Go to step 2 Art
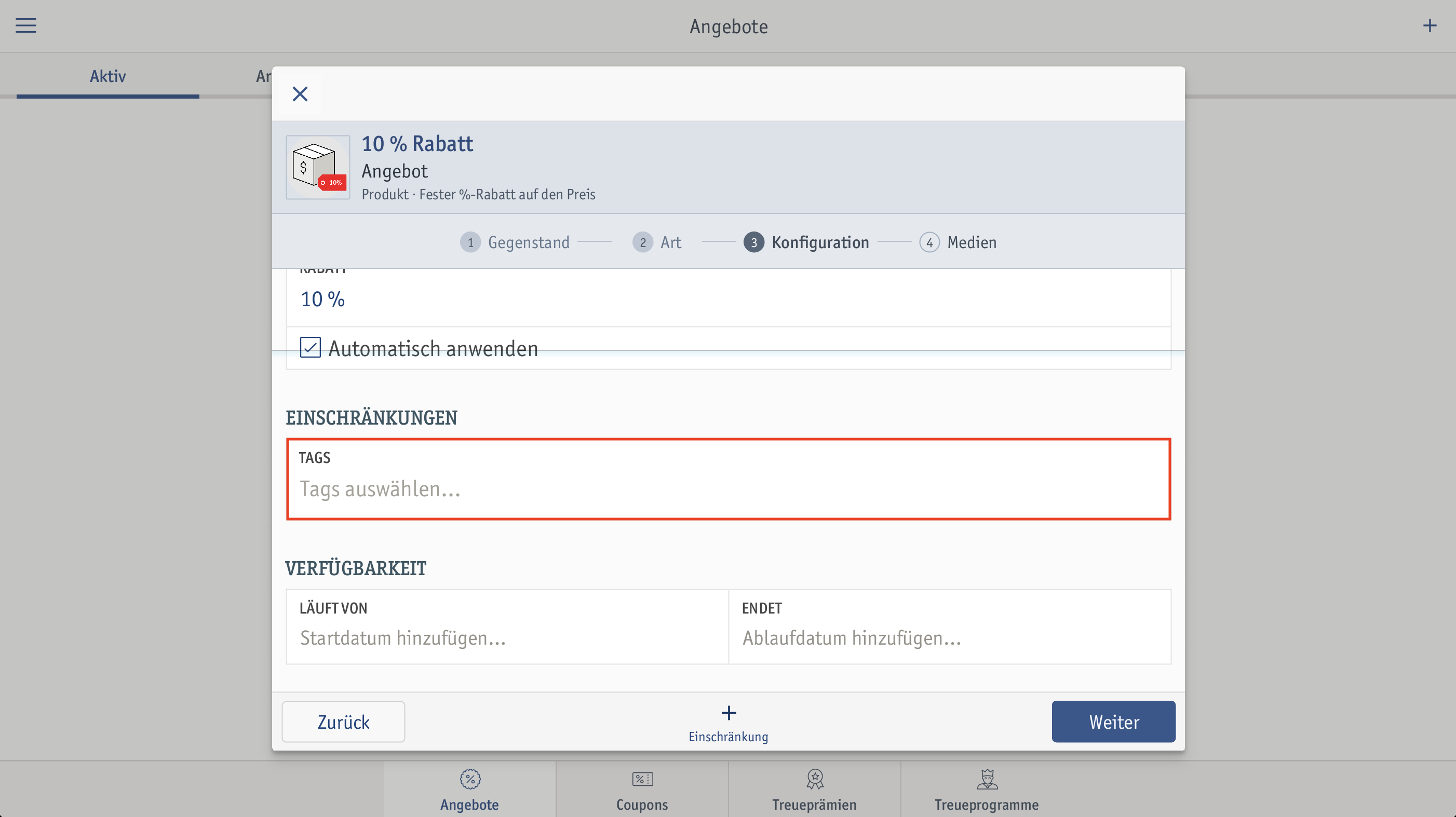The width and height of the screenshot is (1456, 817). (x=657, y=242)
